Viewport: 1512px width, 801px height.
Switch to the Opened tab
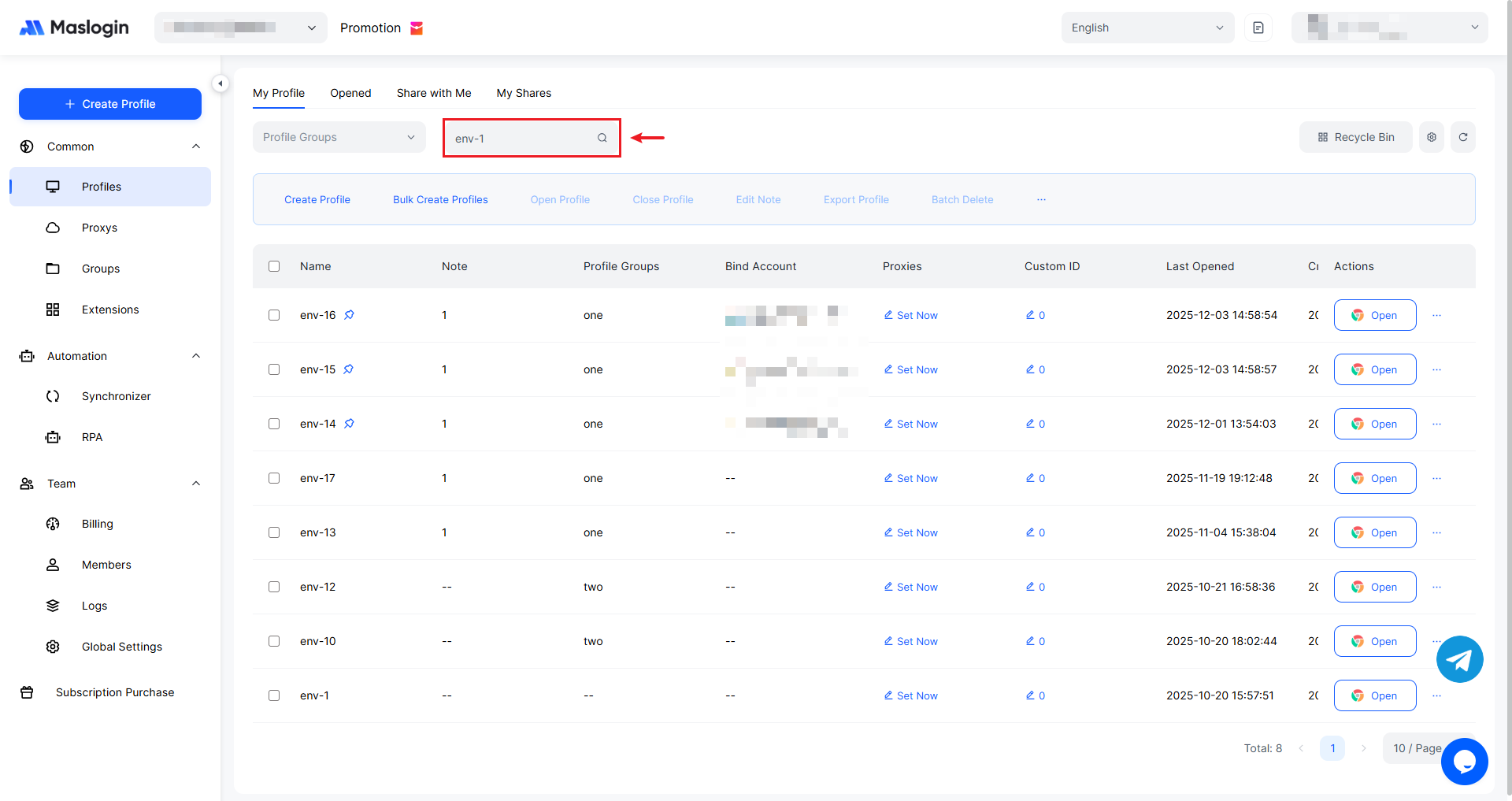pyautogui.click(x=350, y=93)
